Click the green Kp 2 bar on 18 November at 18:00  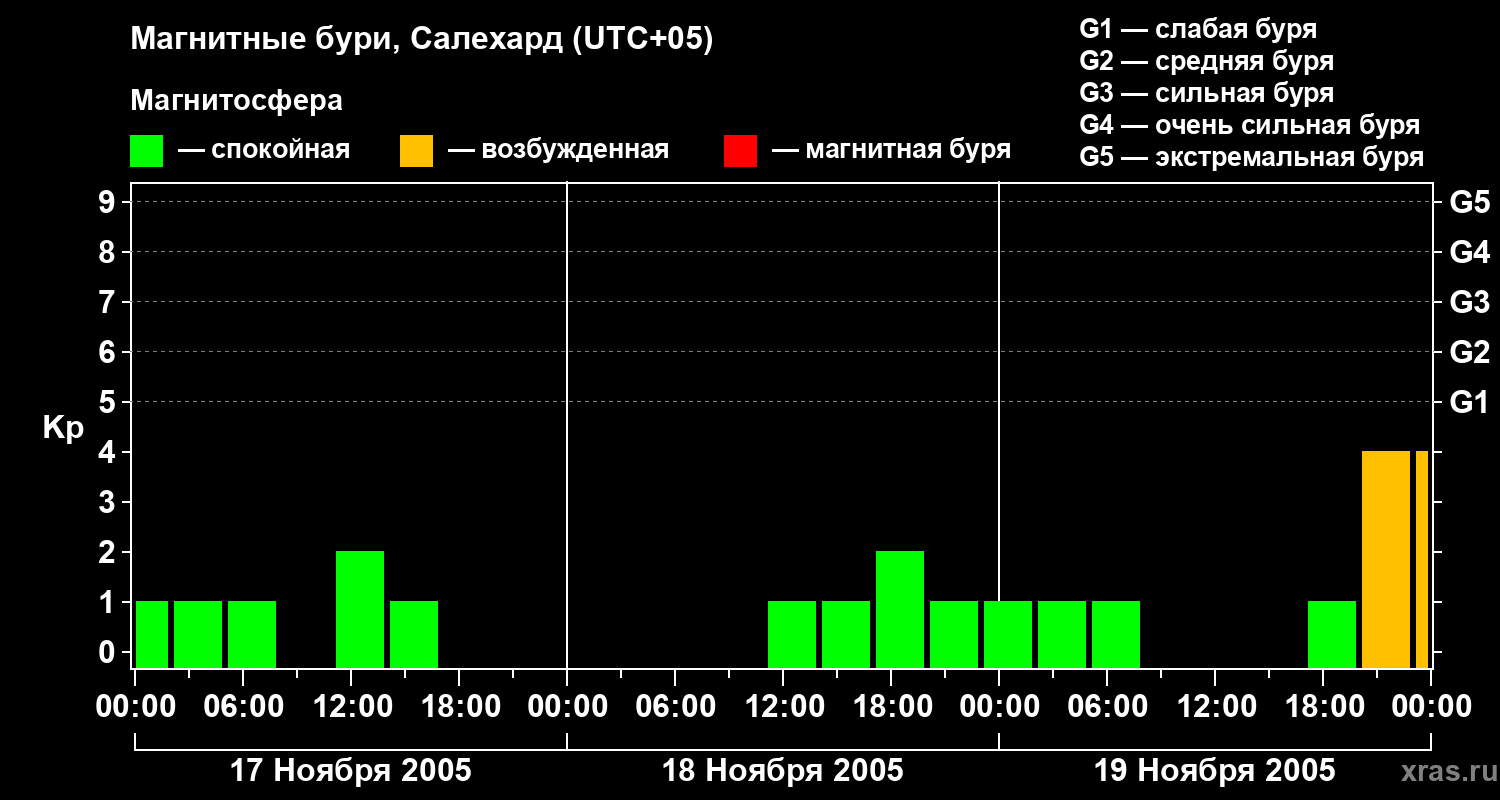point(900,609)
